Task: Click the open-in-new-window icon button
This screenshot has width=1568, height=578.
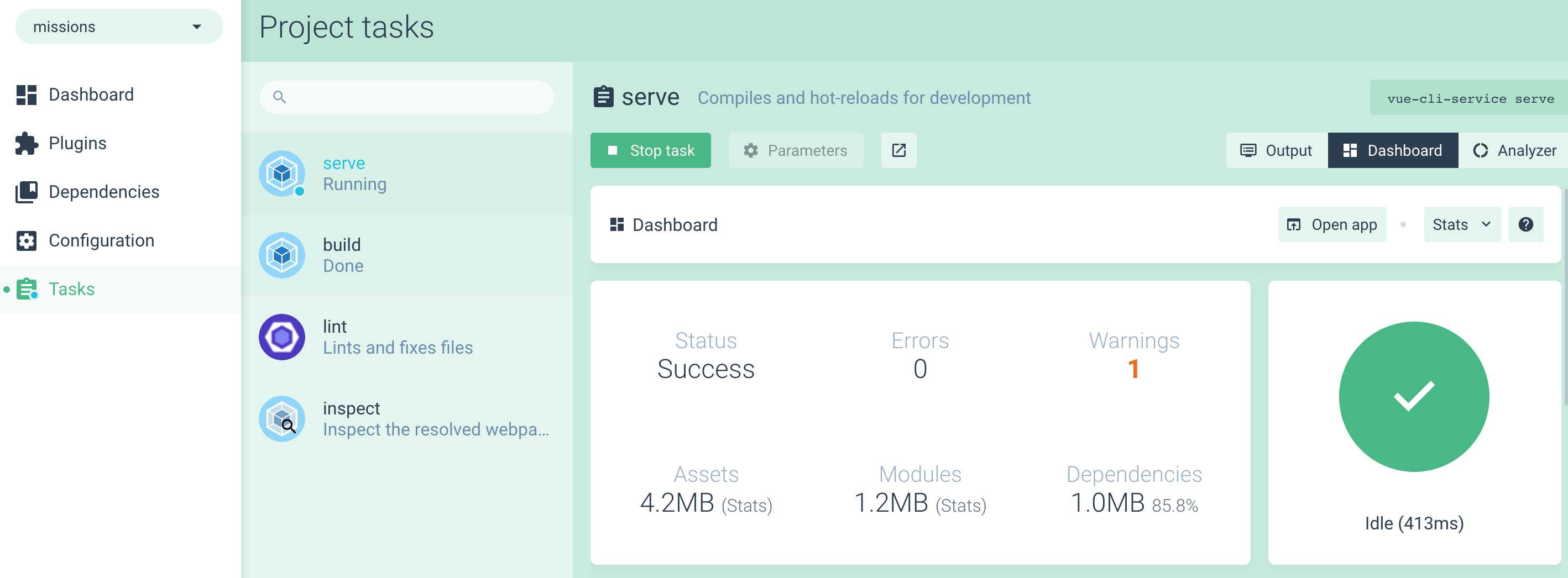Action: [x=898, y=150]
